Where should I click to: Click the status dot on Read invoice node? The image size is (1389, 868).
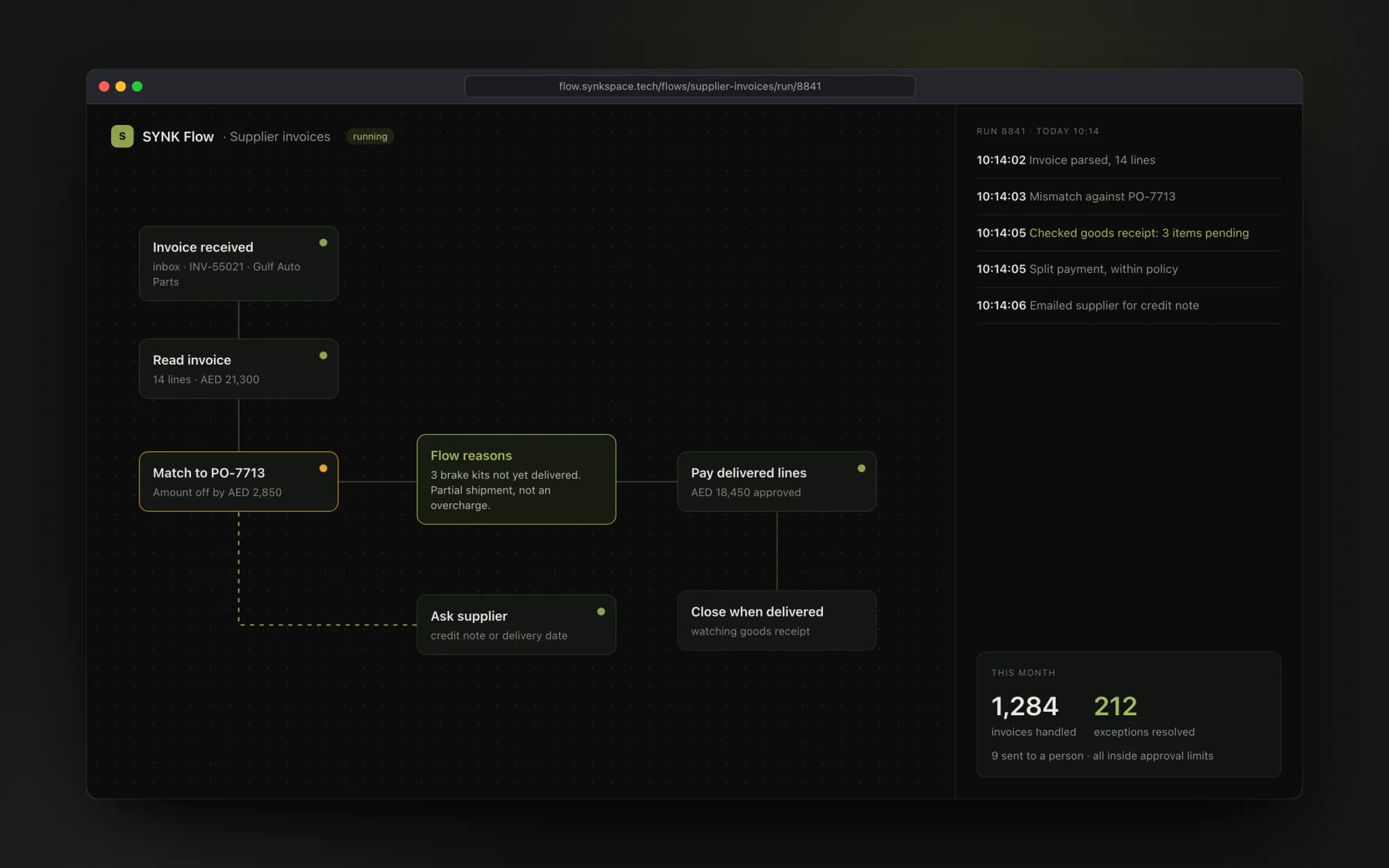click(323, 356)
